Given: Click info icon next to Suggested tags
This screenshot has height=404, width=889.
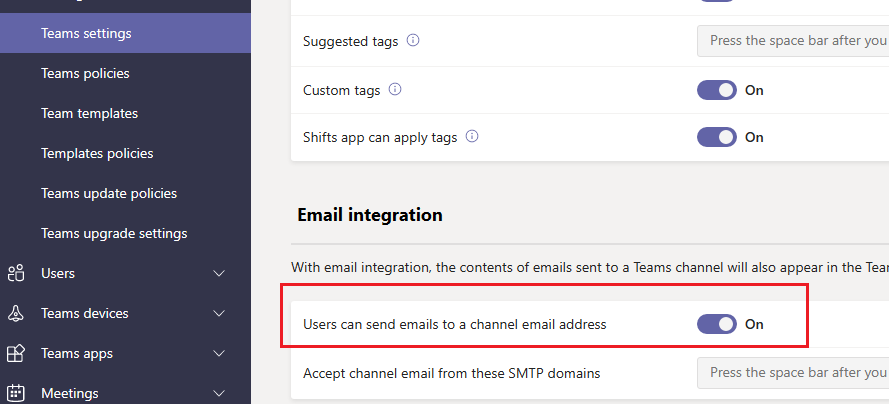Looking at the screenshot, I should coord(413,41).
